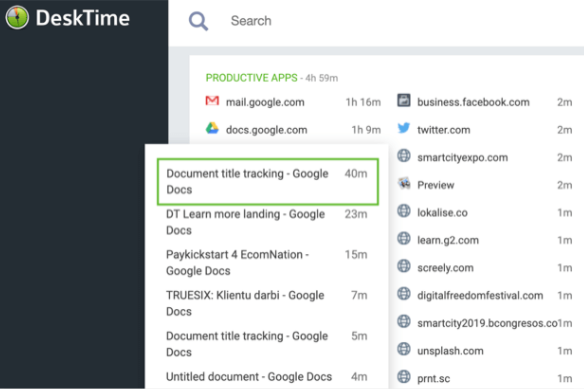584x389 pixels.
Task: Choose Paykickstart 4 EcomNation document entry
Action: [x=267, y=263]
